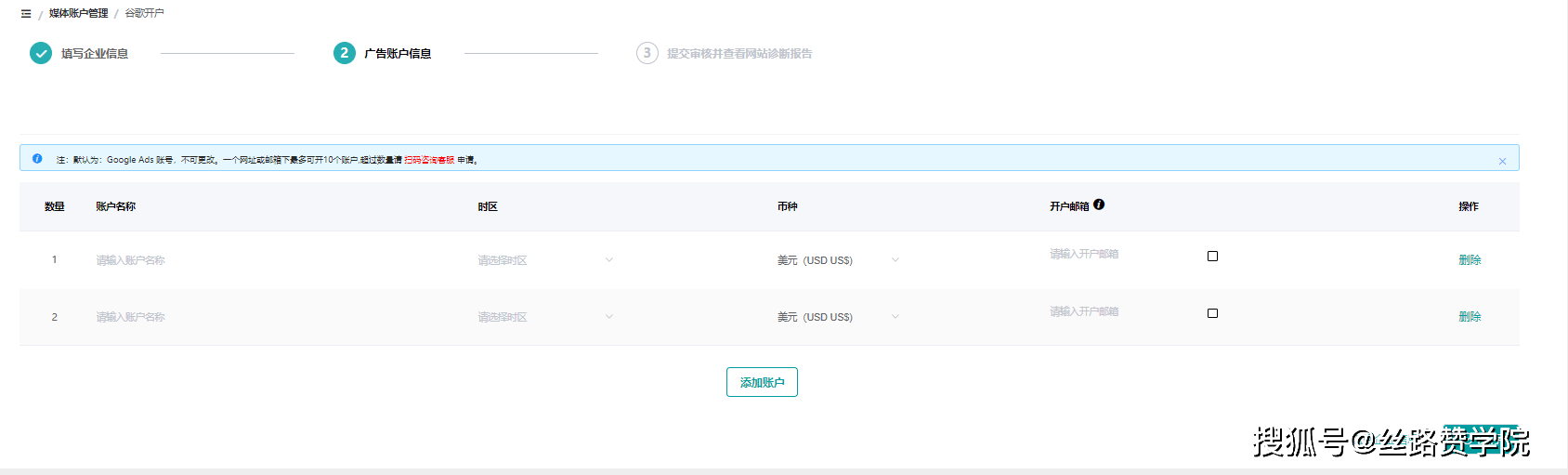1568x475 pixels.
Task: Click the hamburger menu collapse icon
Action: [26, 14]
